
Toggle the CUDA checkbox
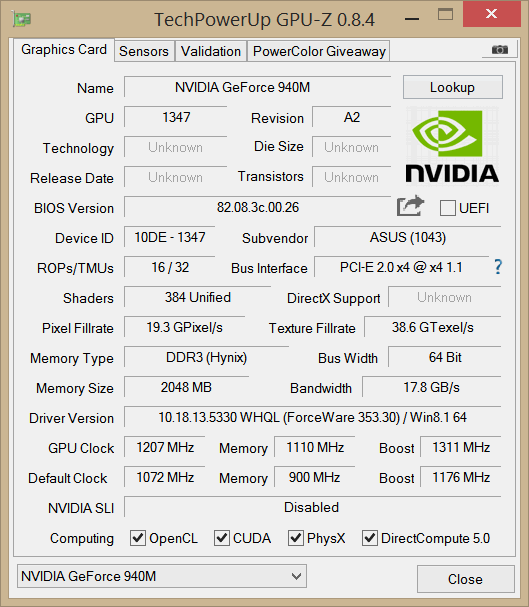[221, 538]
